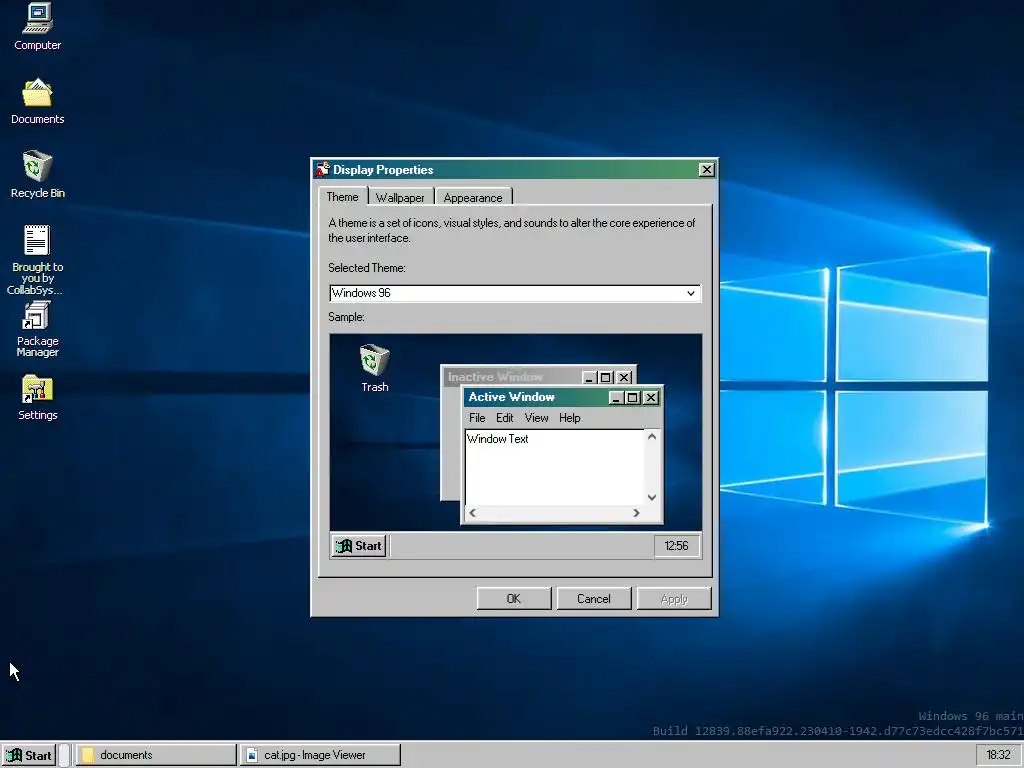Screen dimensions: 1024x768
Task: Click the Display Properties title bar icon
Action: (x=323, y=170)
